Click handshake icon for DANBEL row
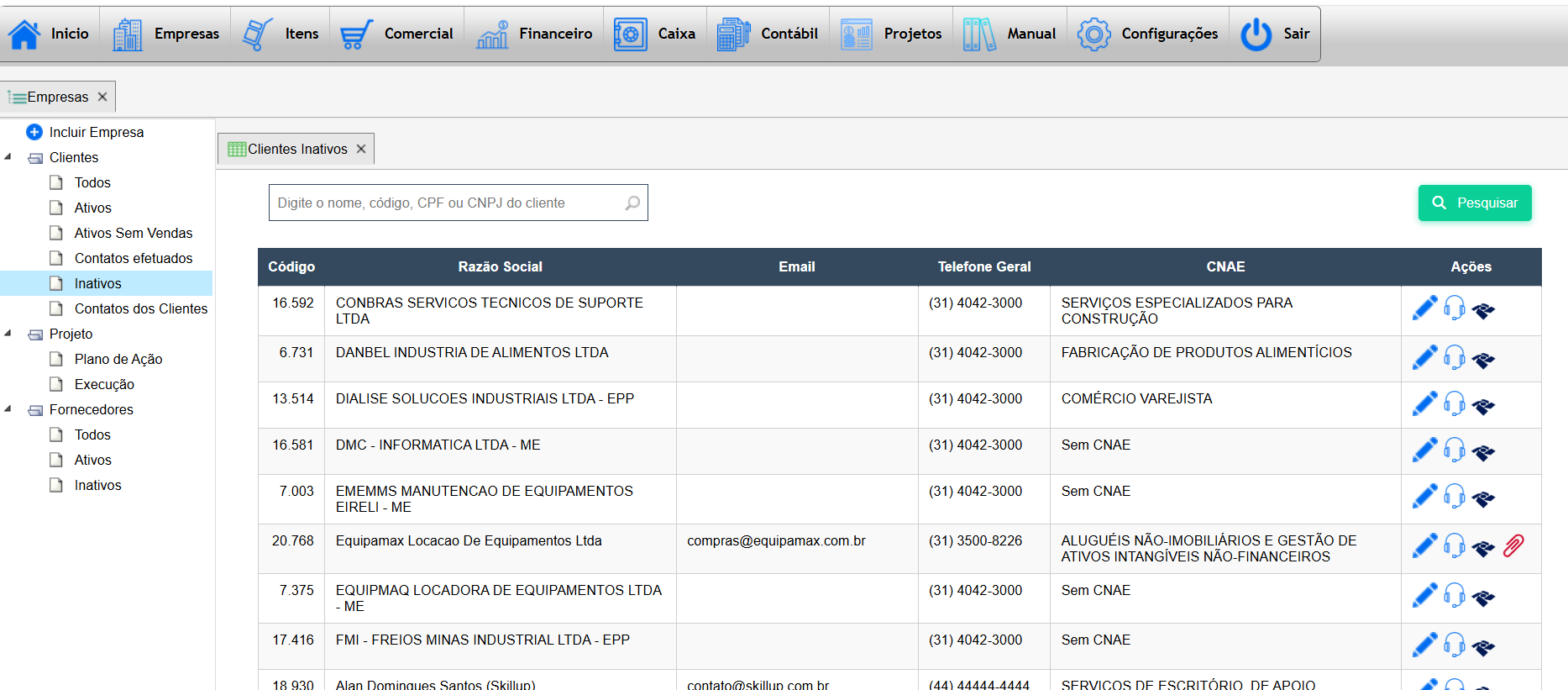The image size is (1568, 690). point(1483,361)
